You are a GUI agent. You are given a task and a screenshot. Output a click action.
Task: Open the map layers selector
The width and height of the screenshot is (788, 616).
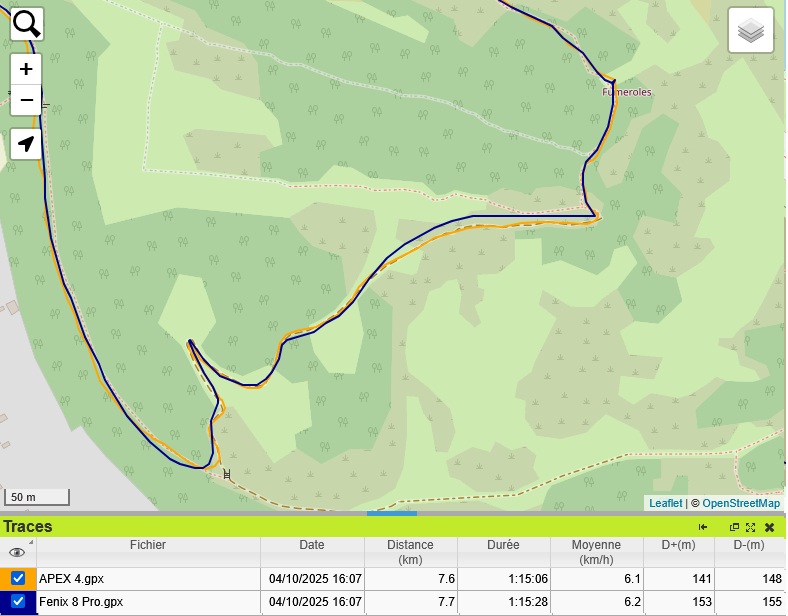[750, 32]
